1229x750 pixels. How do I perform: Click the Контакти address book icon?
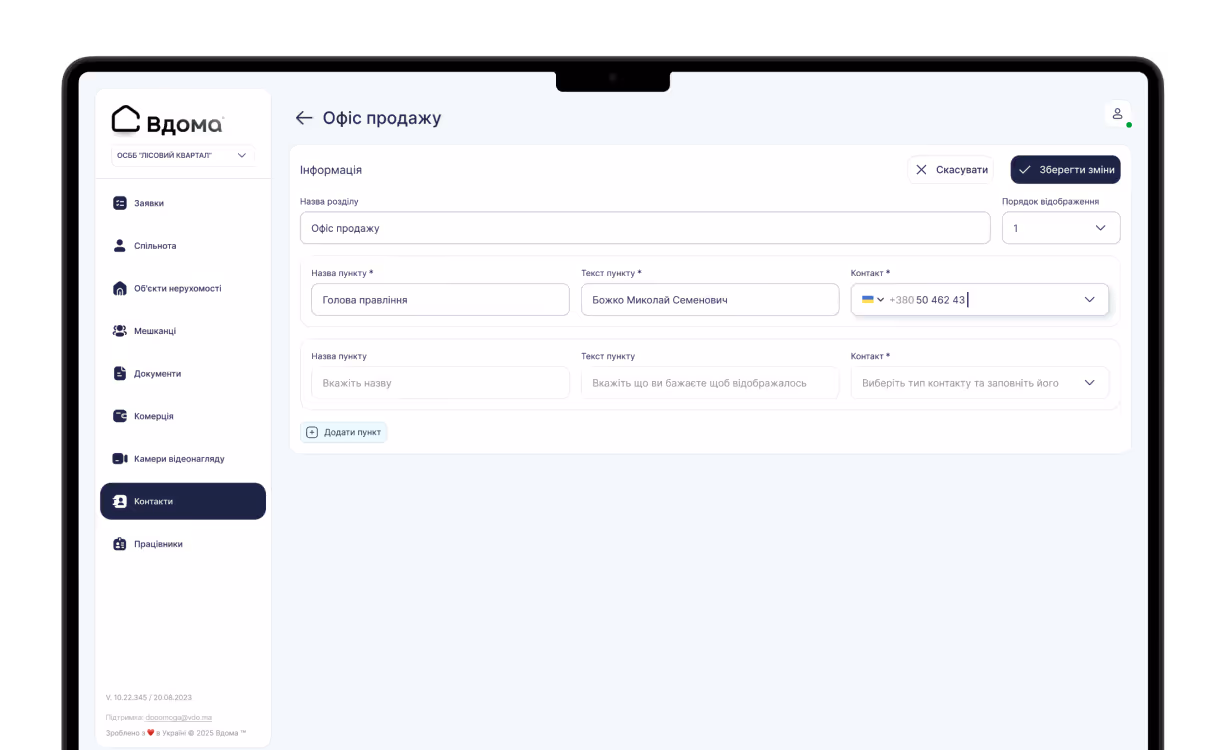coord(120,501)
